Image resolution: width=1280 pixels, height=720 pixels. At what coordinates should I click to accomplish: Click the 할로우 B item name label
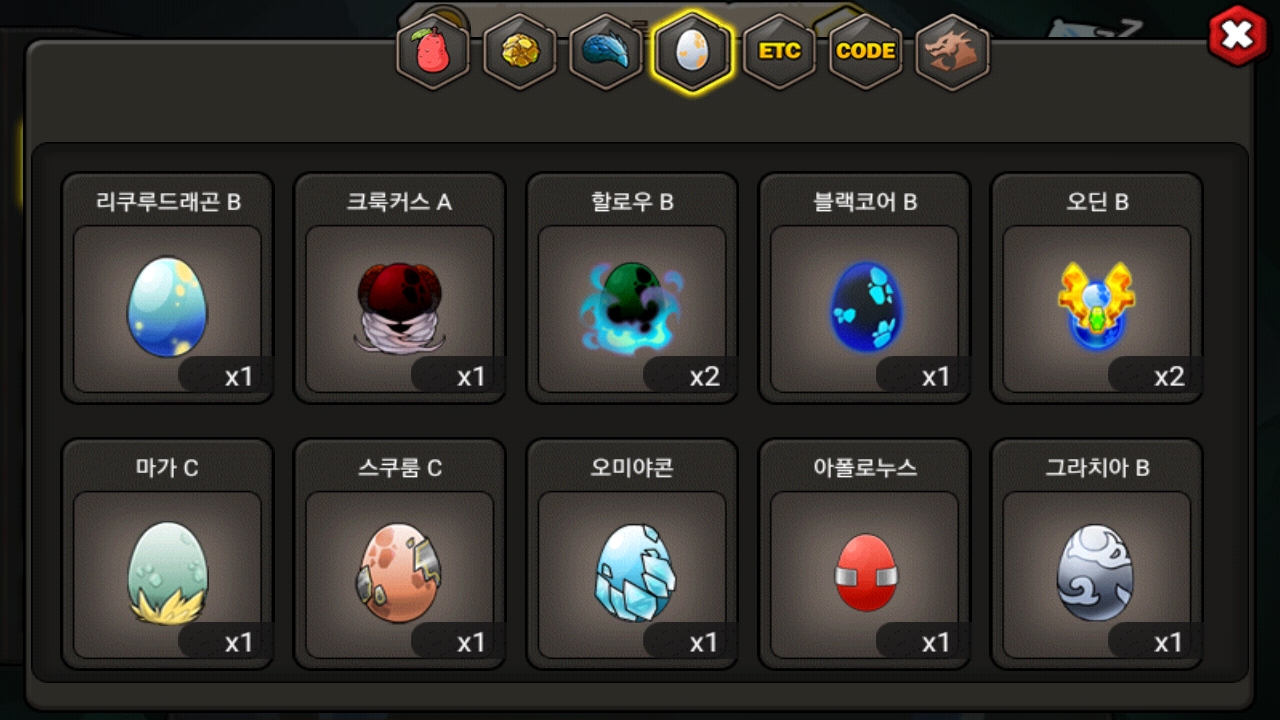point(632,202)
